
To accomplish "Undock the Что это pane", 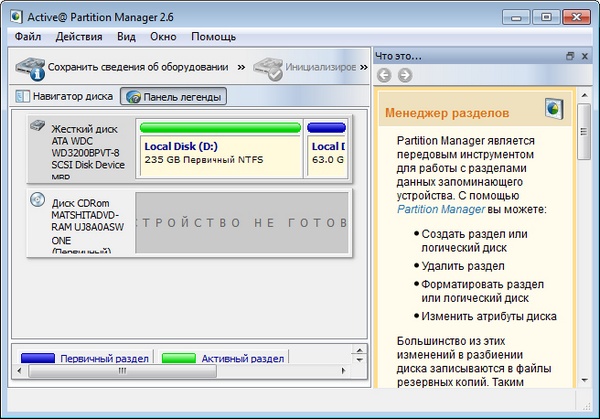I will [x=570, y=56].
